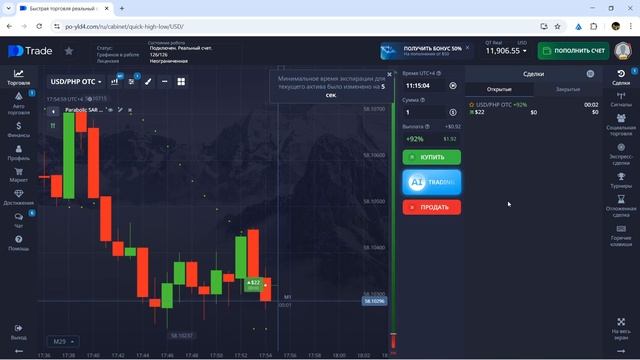
Task: Collapse the left sidebar with bottom arrow
Action: click(19, 351)
